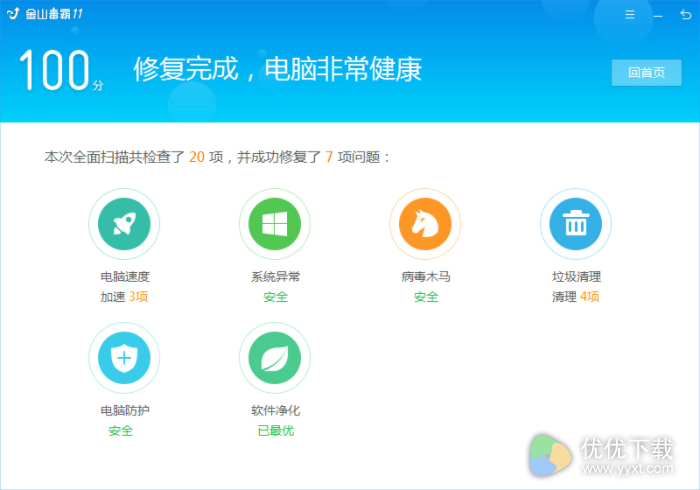Select the 病毒木马 horse icon
Screen dimensions: 700x490
pyautogui.click(x=425, y=224)
